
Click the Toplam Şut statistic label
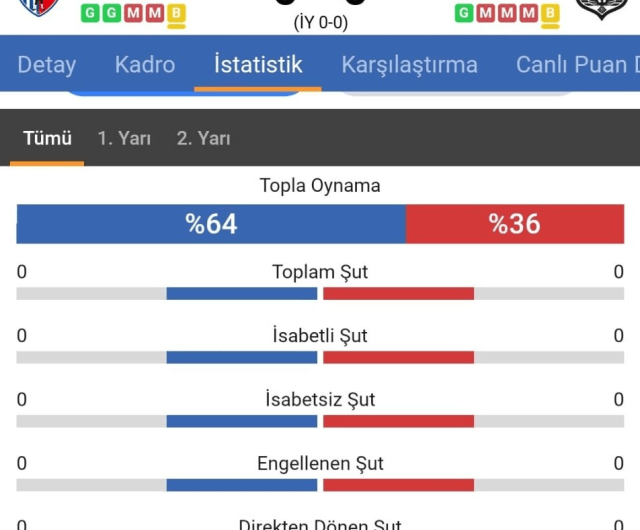click(x=320, y=272)
